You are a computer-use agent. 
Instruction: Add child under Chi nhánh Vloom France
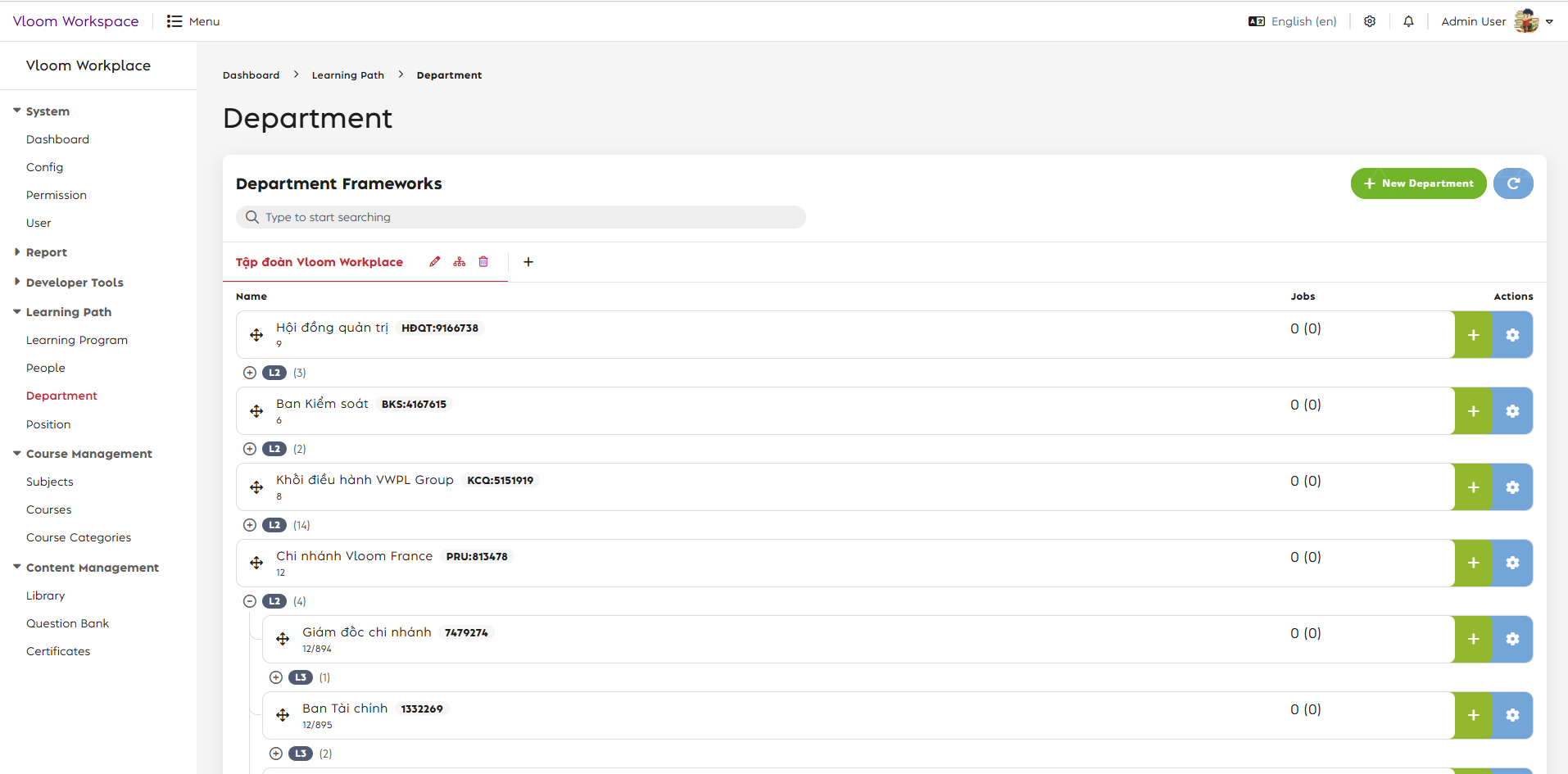click(x=1473, y=563)
